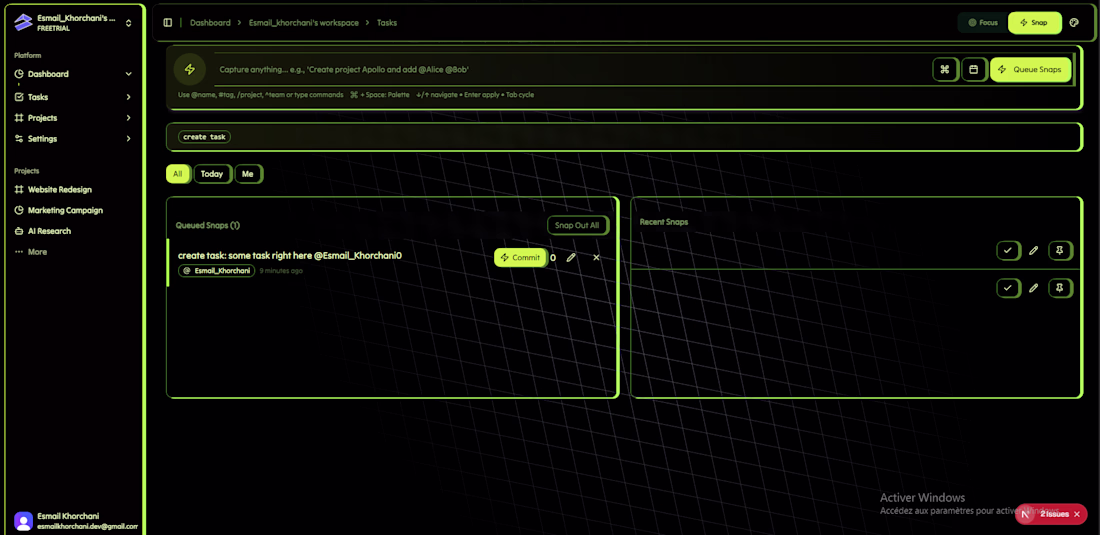Open the theme palette icon
The image size is (1100, 535).
click(x=1074, y=22)
